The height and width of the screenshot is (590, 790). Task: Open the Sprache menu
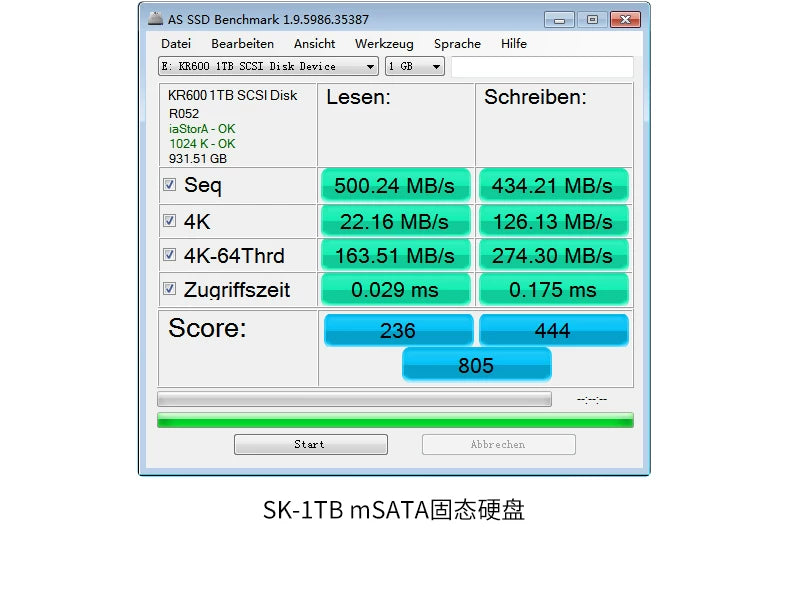(457, 44)
